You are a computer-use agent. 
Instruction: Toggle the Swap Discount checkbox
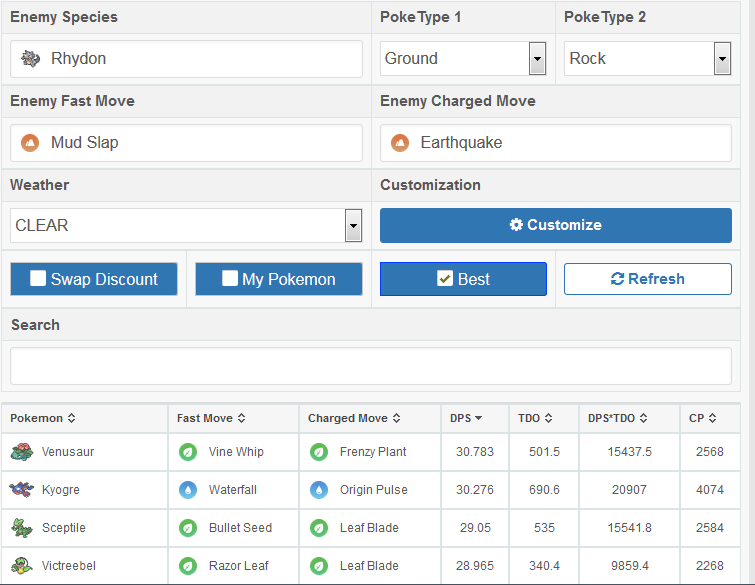pos(39,279)
